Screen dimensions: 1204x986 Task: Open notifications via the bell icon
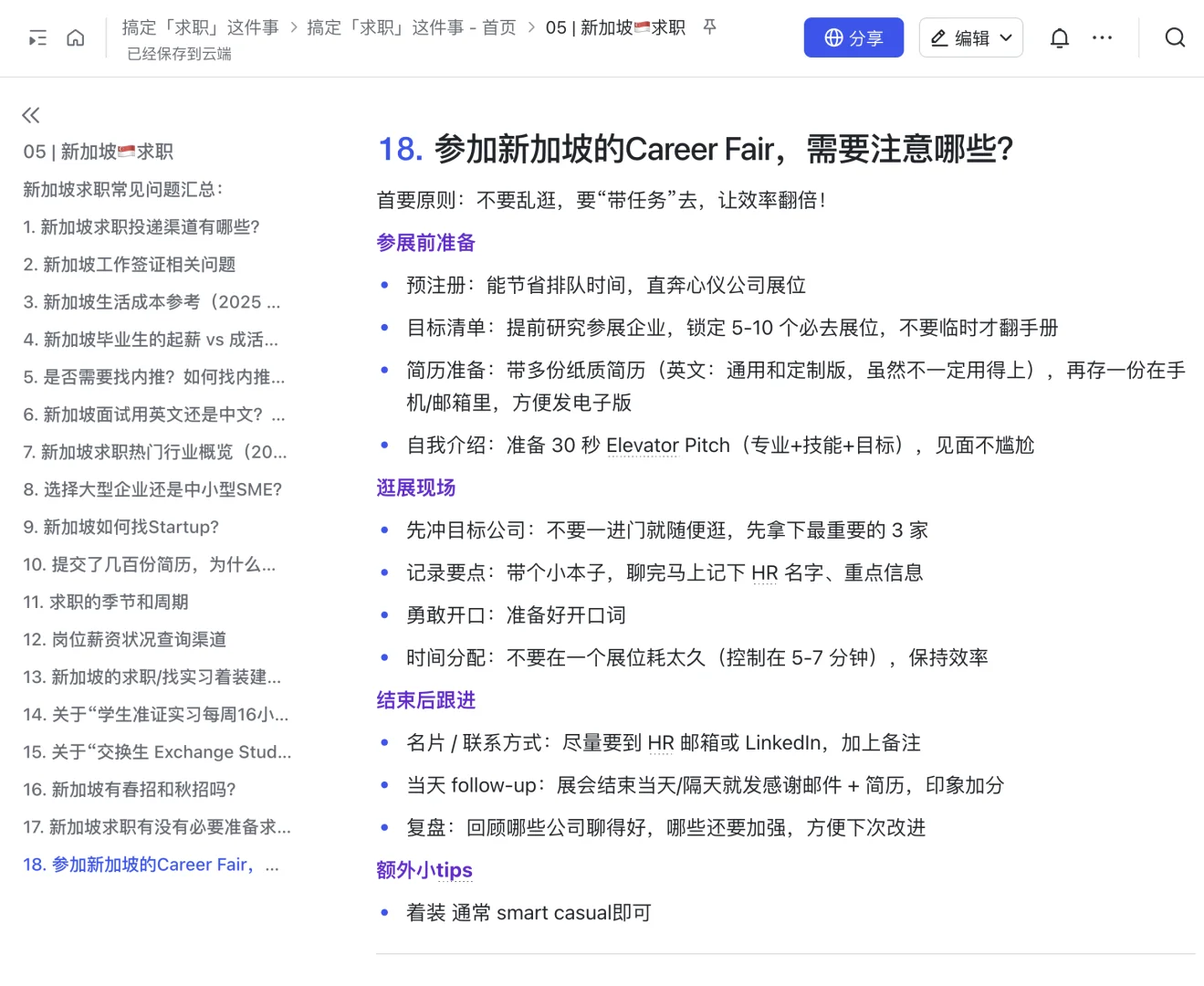tap(1059, 37)
